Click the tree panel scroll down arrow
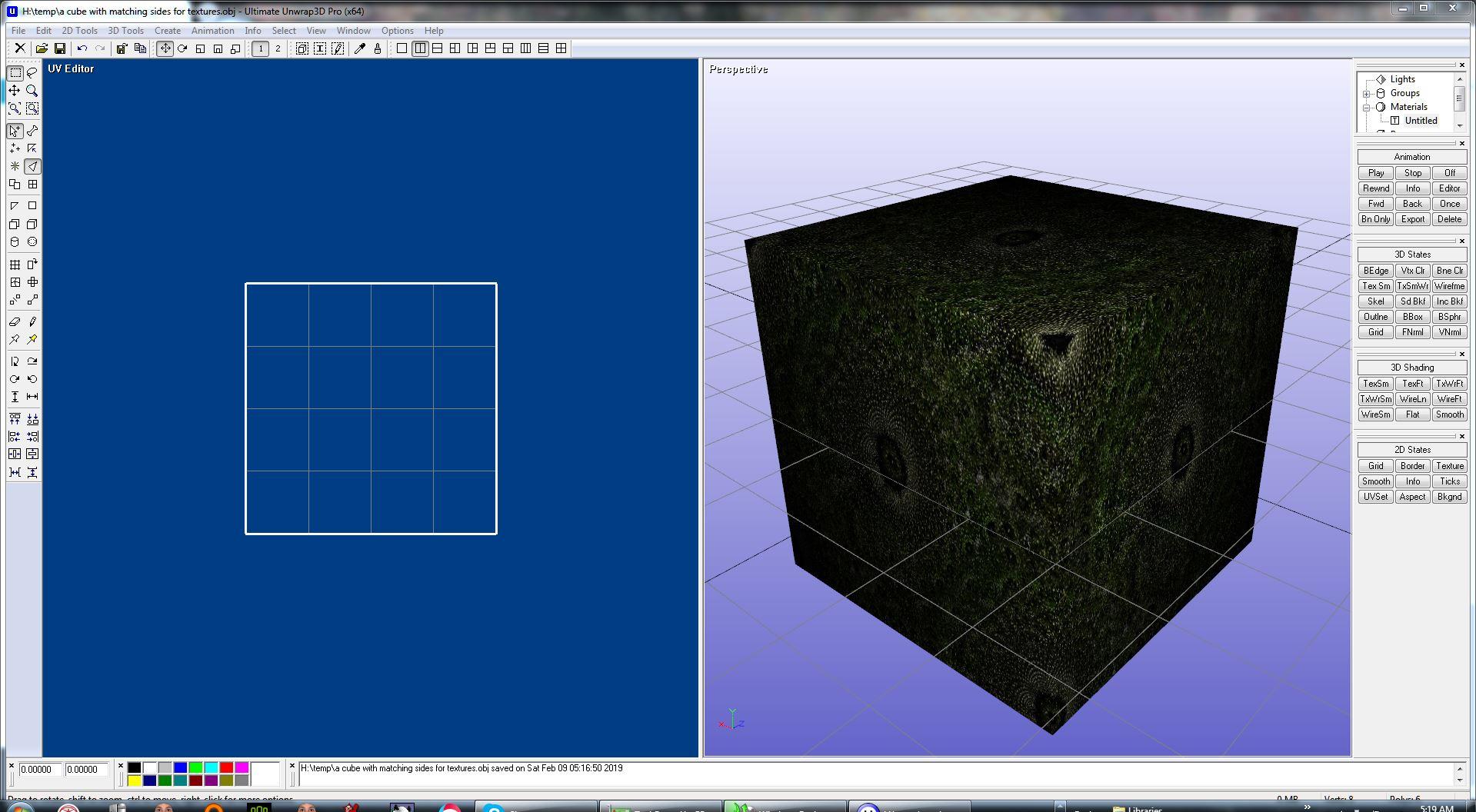This screenshot has width=1476, height=812. pyautogui.click(x=1459, y=125)
